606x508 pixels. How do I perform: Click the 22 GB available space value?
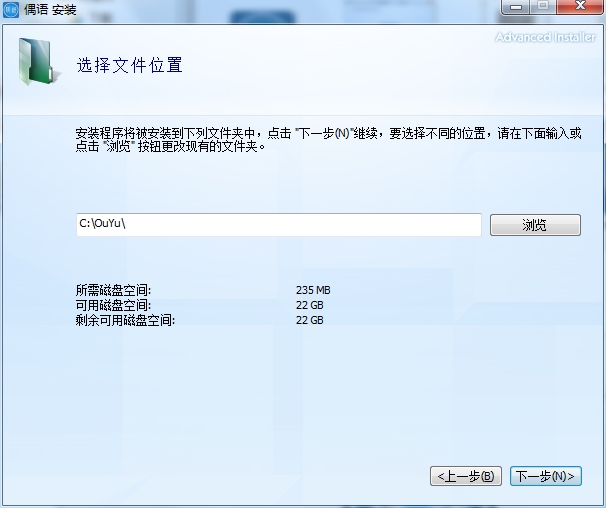[310, 305]
